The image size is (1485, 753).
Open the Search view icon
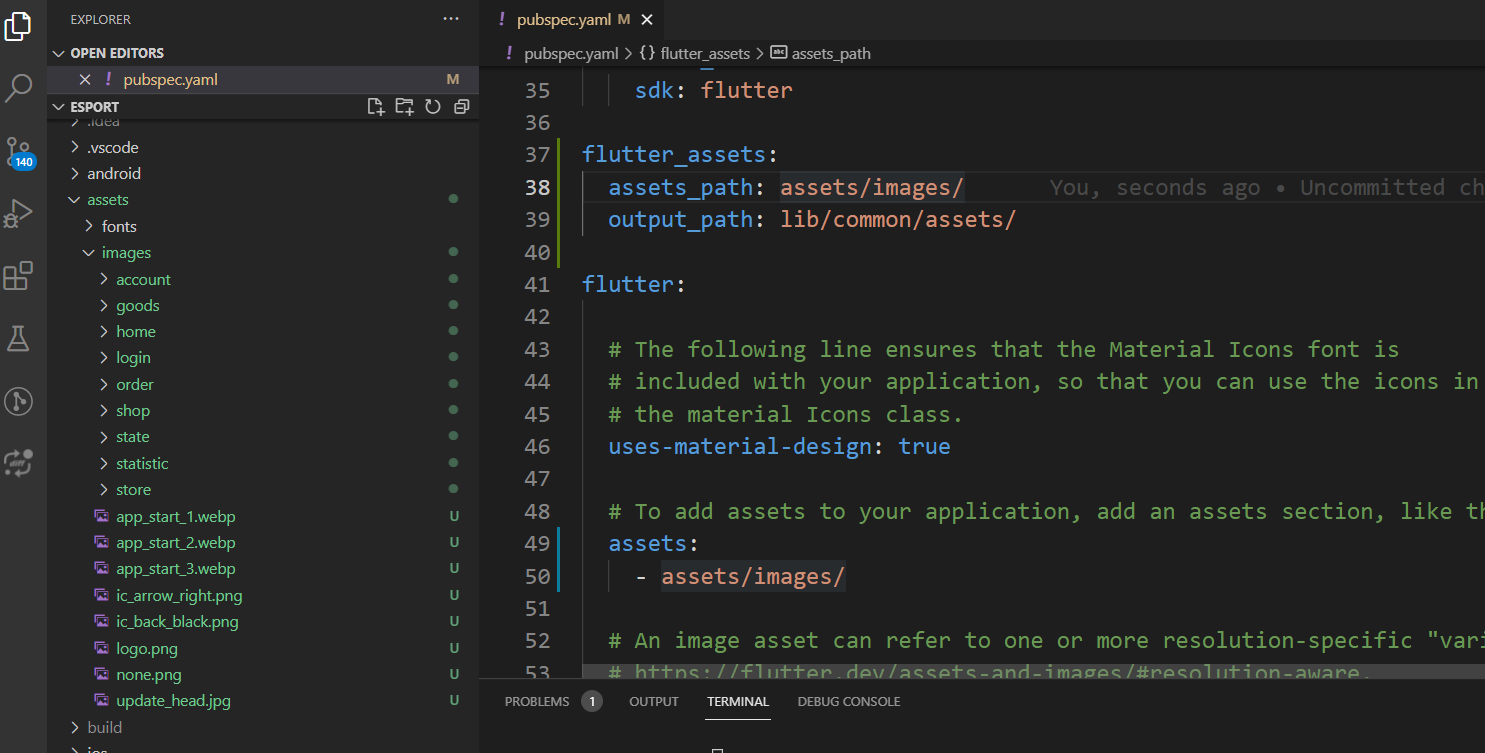tap(18, 88)
